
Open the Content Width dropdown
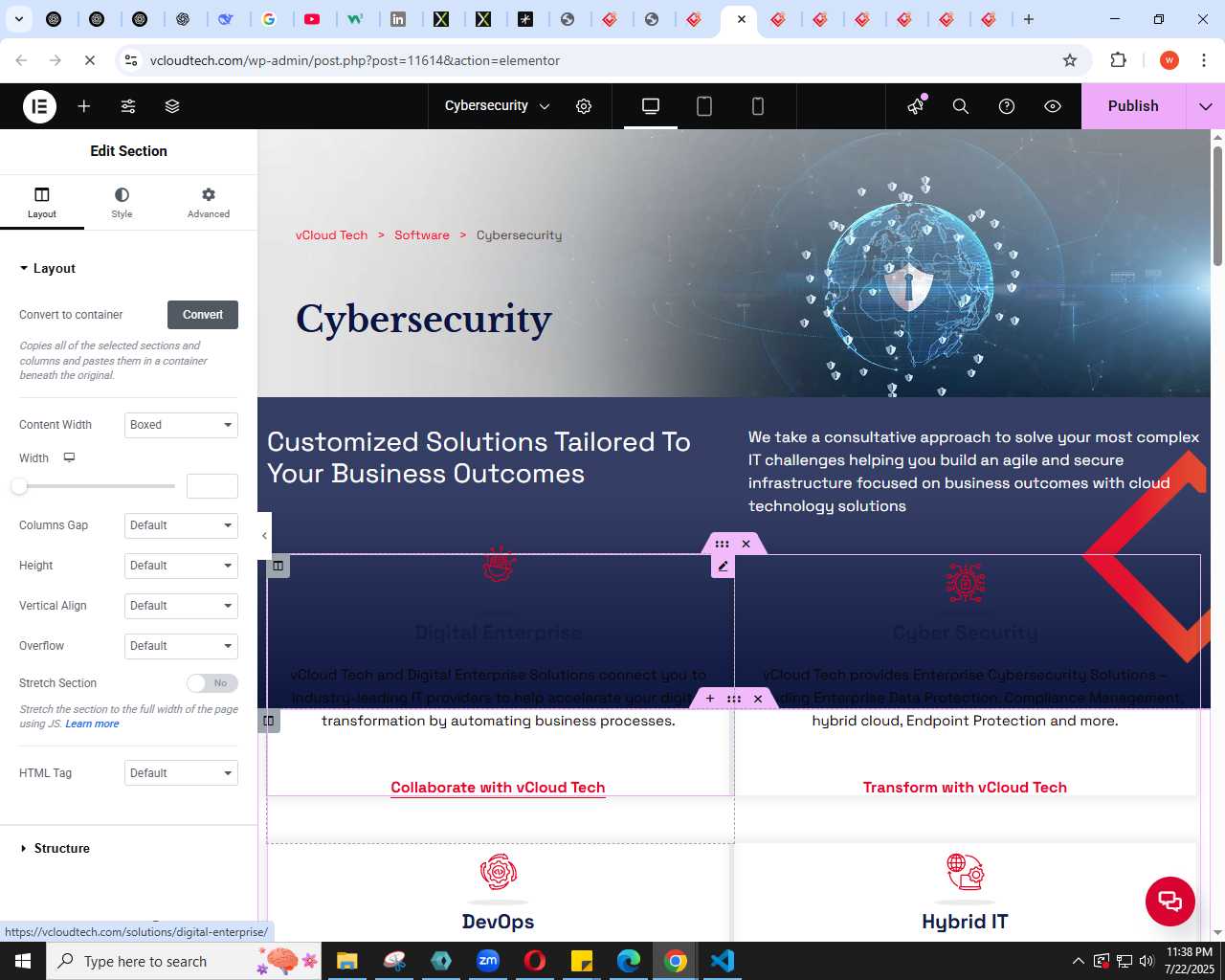pos(181,425)
